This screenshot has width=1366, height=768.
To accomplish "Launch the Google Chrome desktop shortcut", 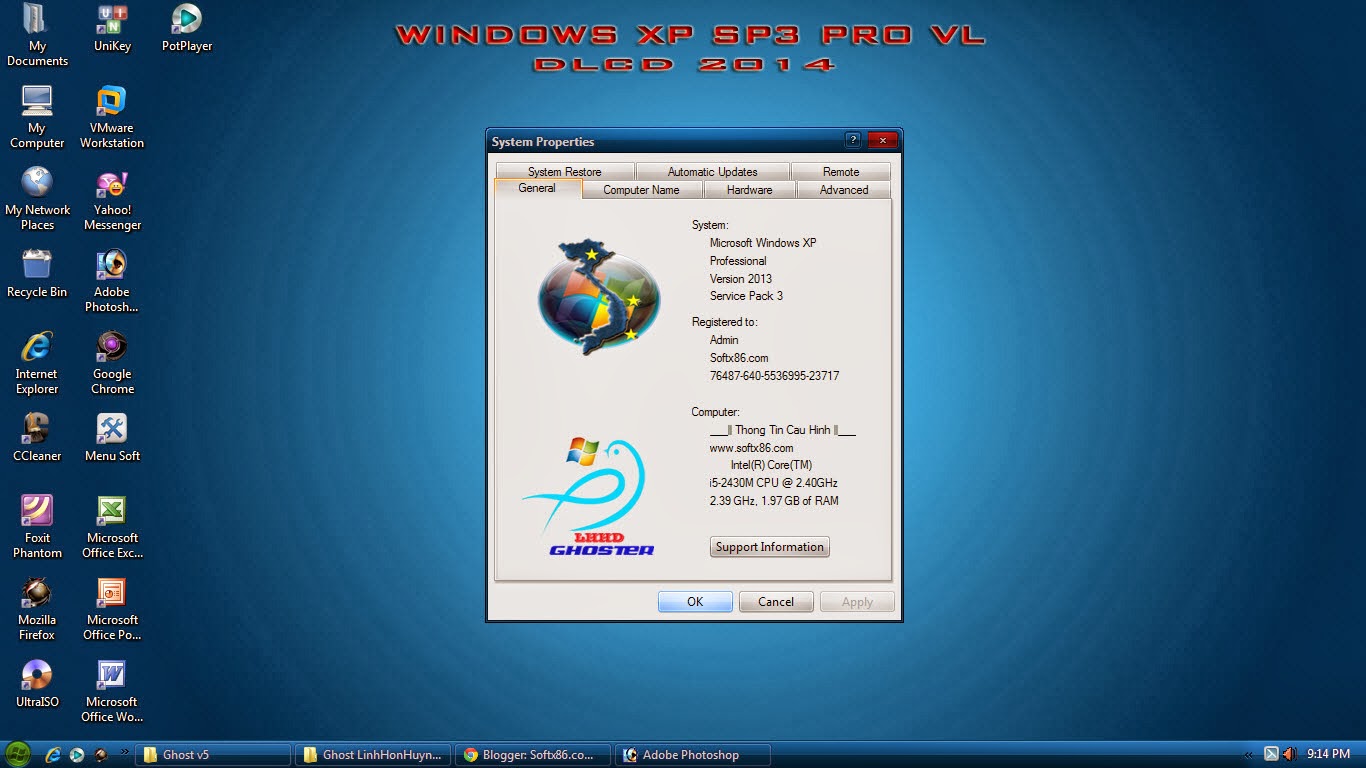I will 112,363.
